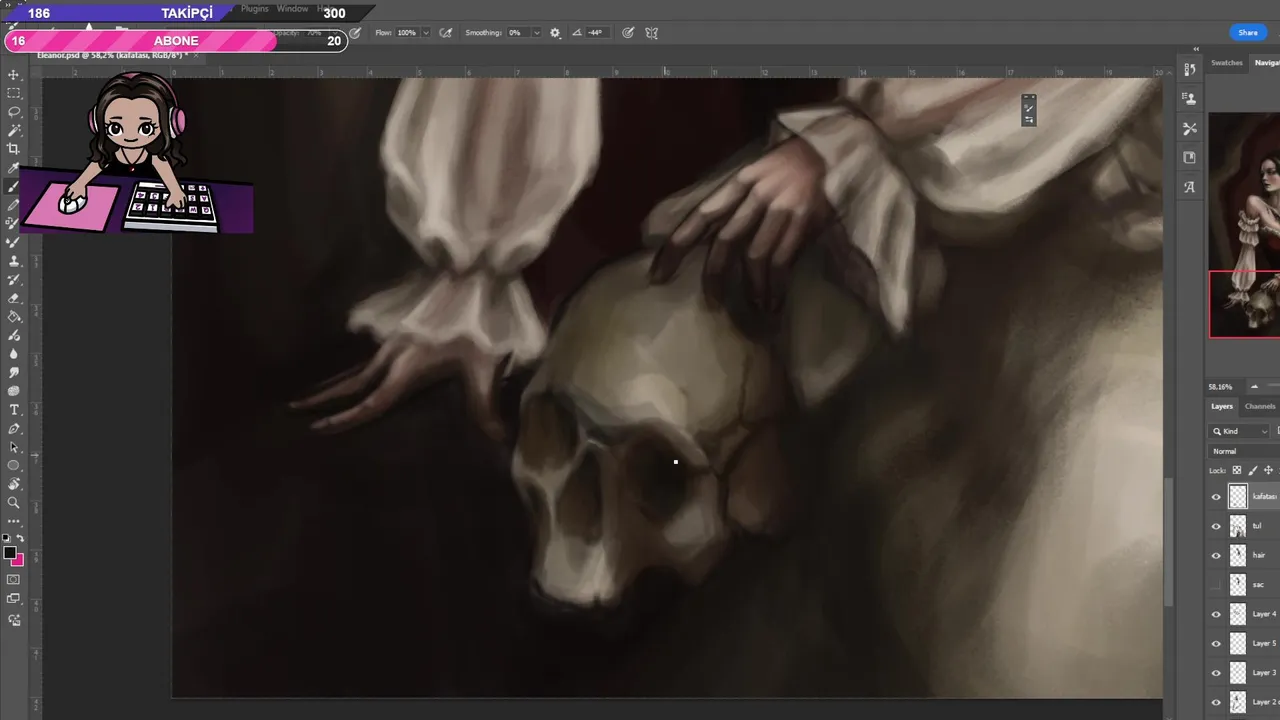Select the Move tool
This screenshot has width=1280, height=720.
click(x=14, y=75)
